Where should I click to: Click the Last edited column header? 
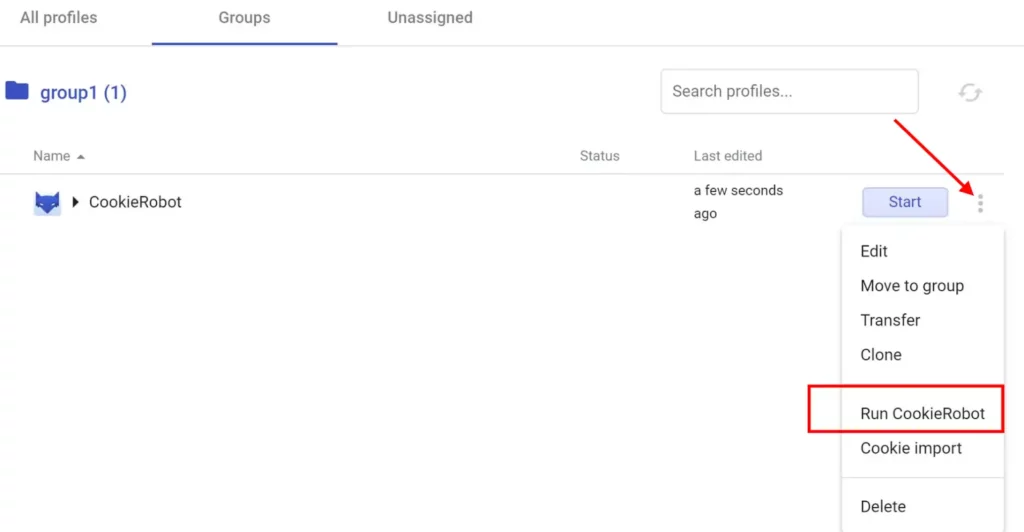point(728,156)
